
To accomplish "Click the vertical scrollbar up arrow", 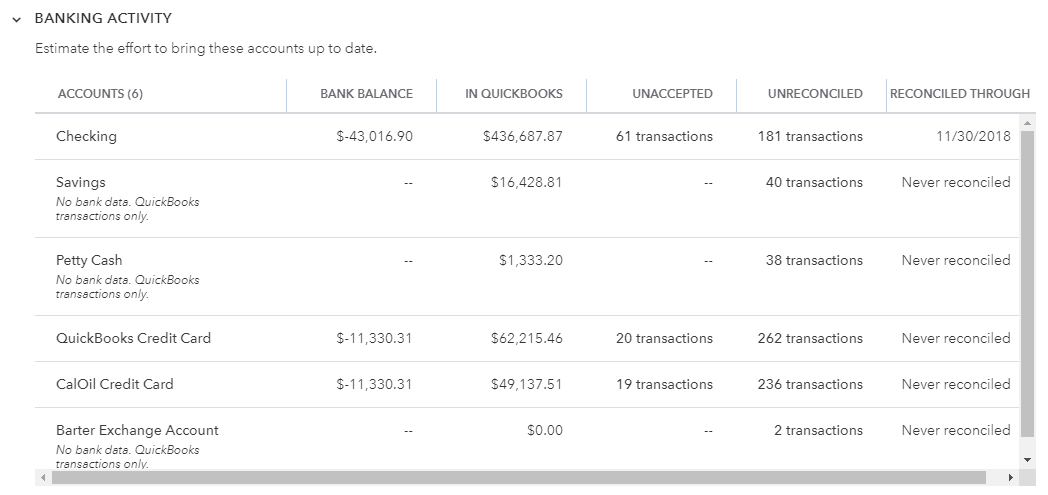I will coord(1027,122).
